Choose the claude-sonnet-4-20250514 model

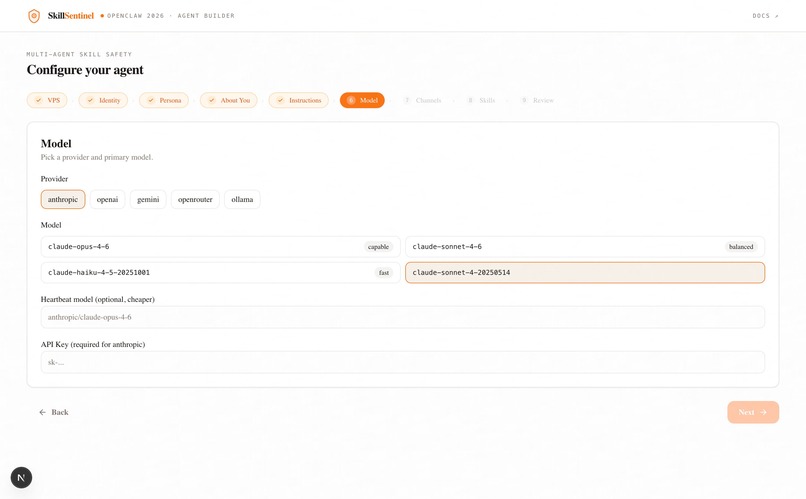click(x=585, y=272)
